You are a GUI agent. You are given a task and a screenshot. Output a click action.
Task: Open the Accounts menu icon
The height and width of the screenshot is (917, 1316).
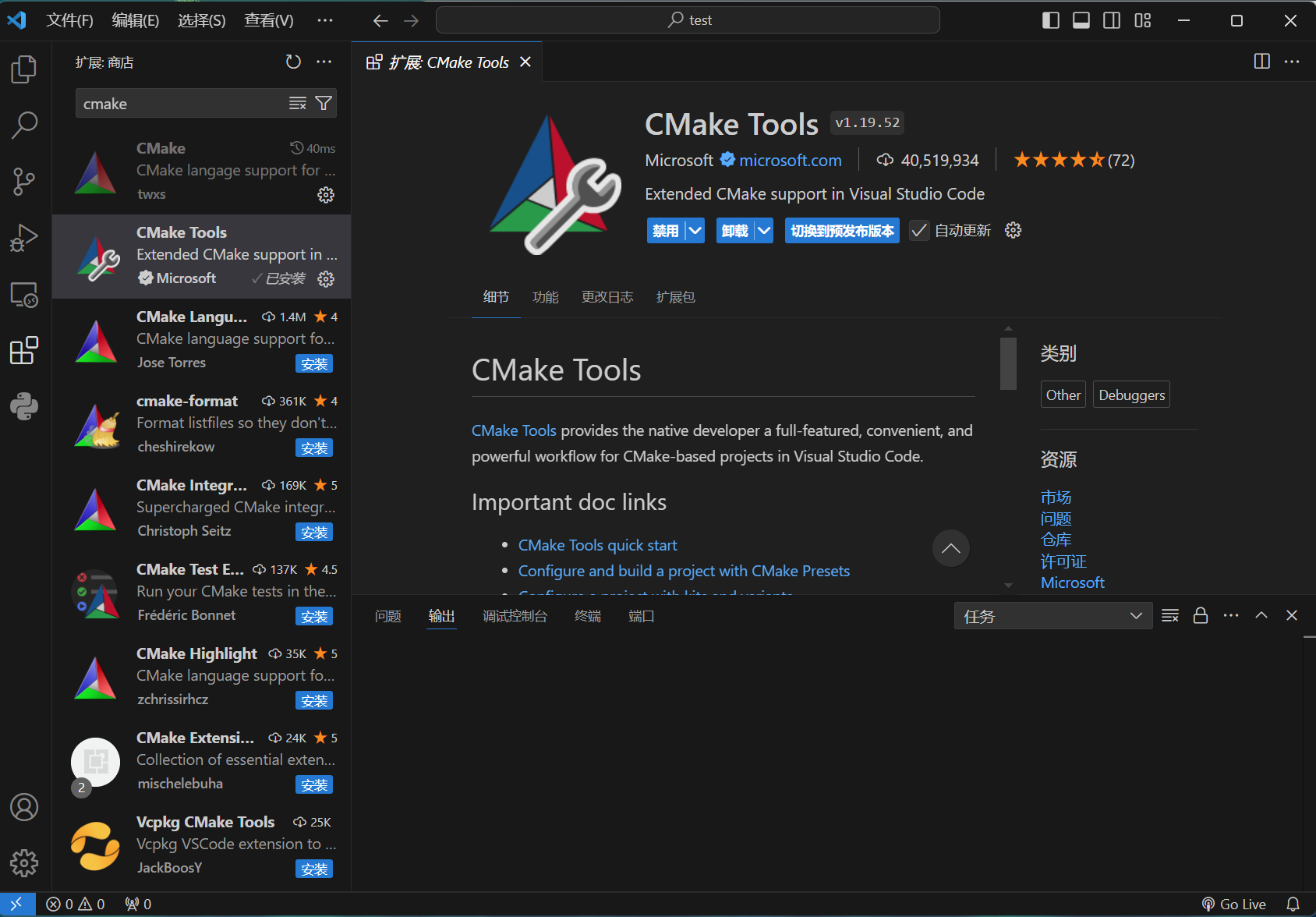[24, 807]
